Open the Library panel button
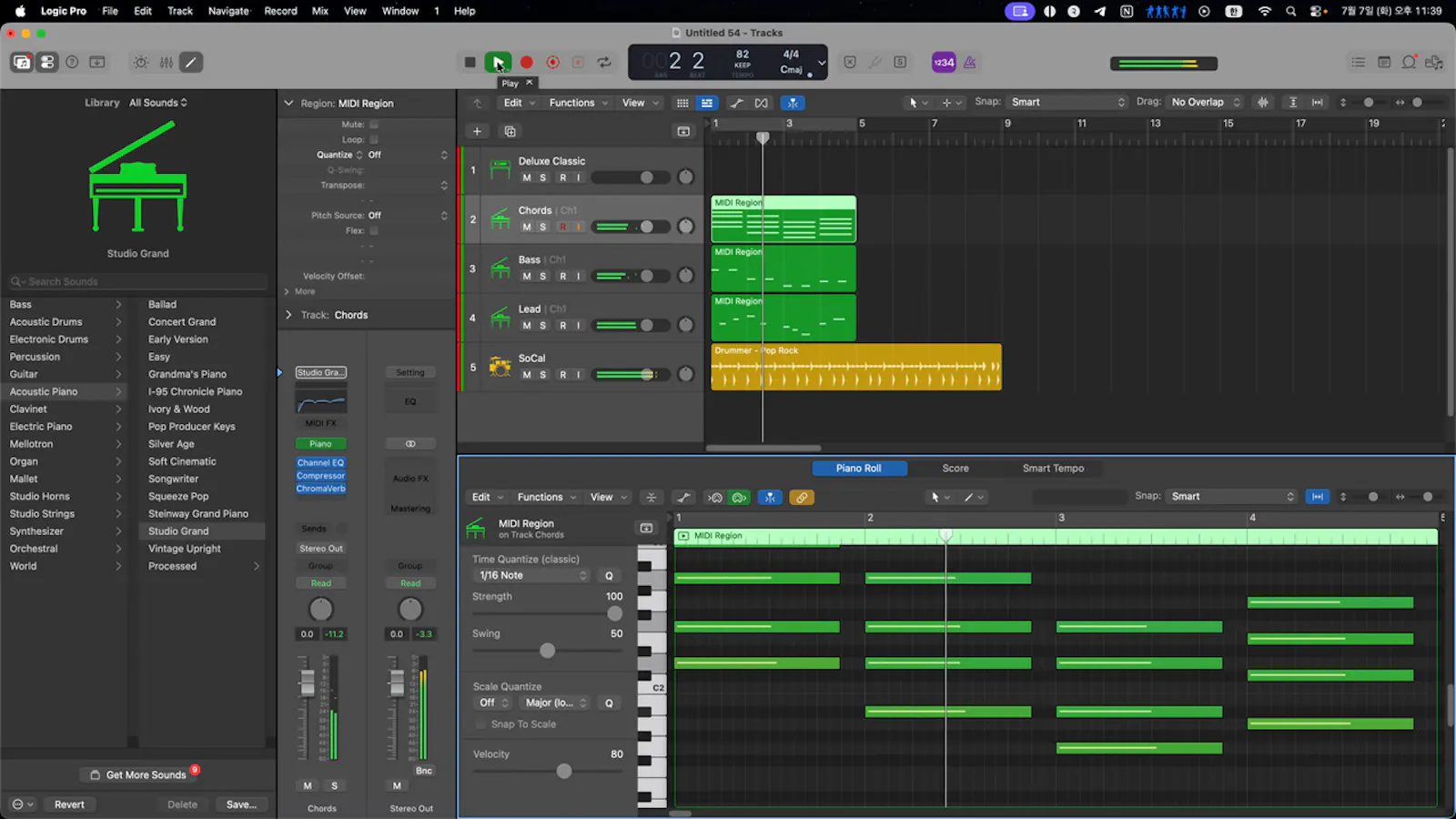 (x=21, y=62)
